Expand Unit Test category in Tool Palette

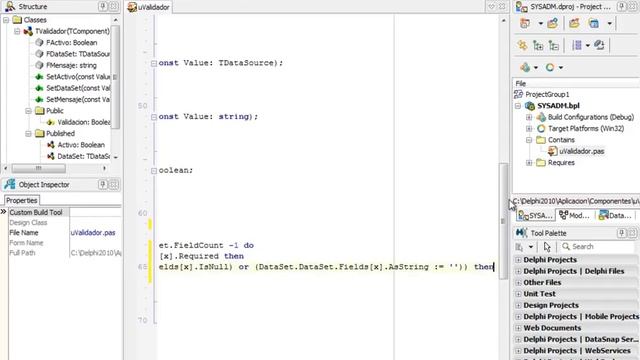point(518,294)
